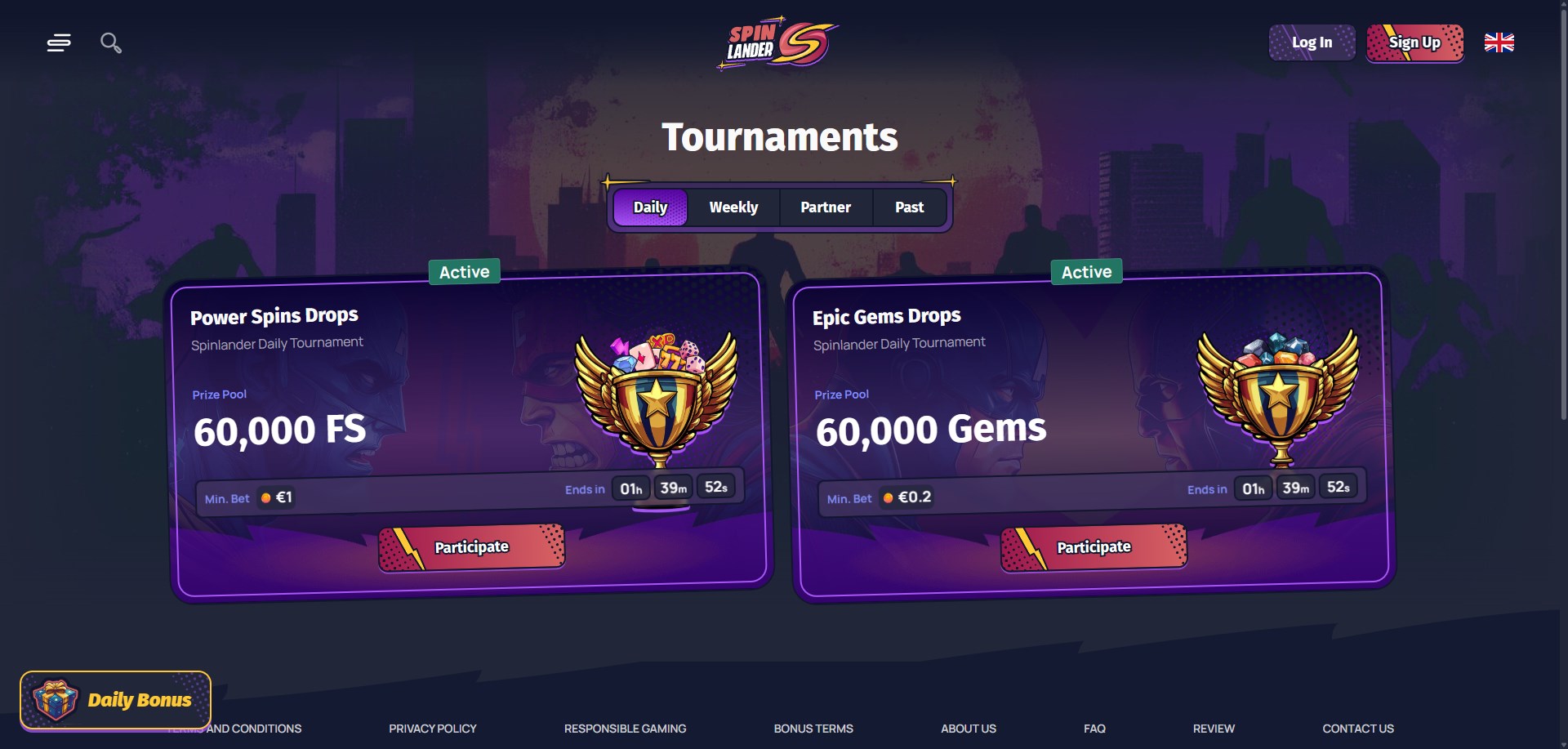1568x749 pixels.
Task: Visit the Bonus Terms page
Action: click(813, 729)
